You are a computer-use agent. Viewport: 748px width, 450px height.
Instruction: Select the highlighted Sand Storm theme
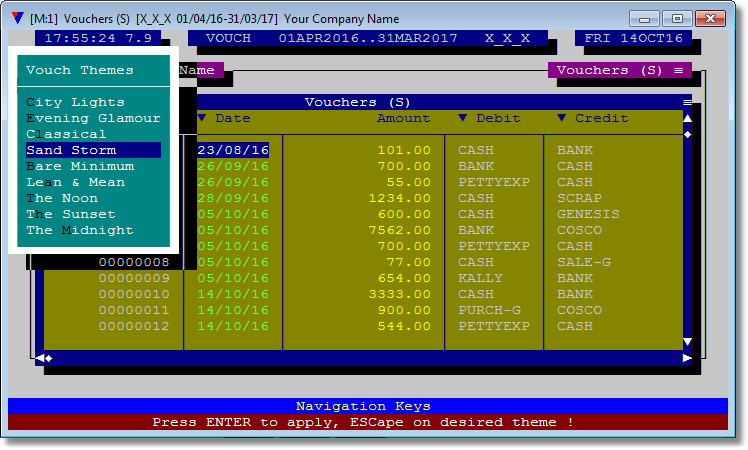(x=94, y=150)
